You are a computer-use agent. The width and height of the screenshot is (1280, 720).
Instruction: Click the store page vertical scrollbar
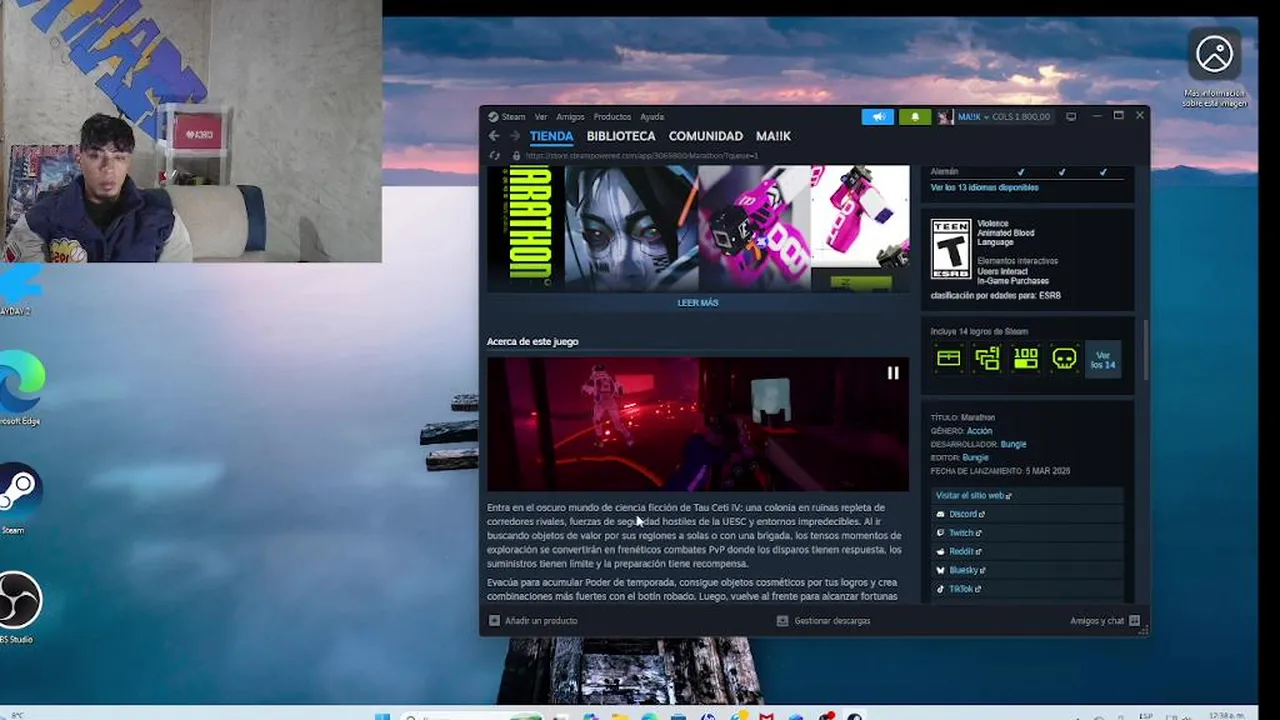pos(1145,350)
